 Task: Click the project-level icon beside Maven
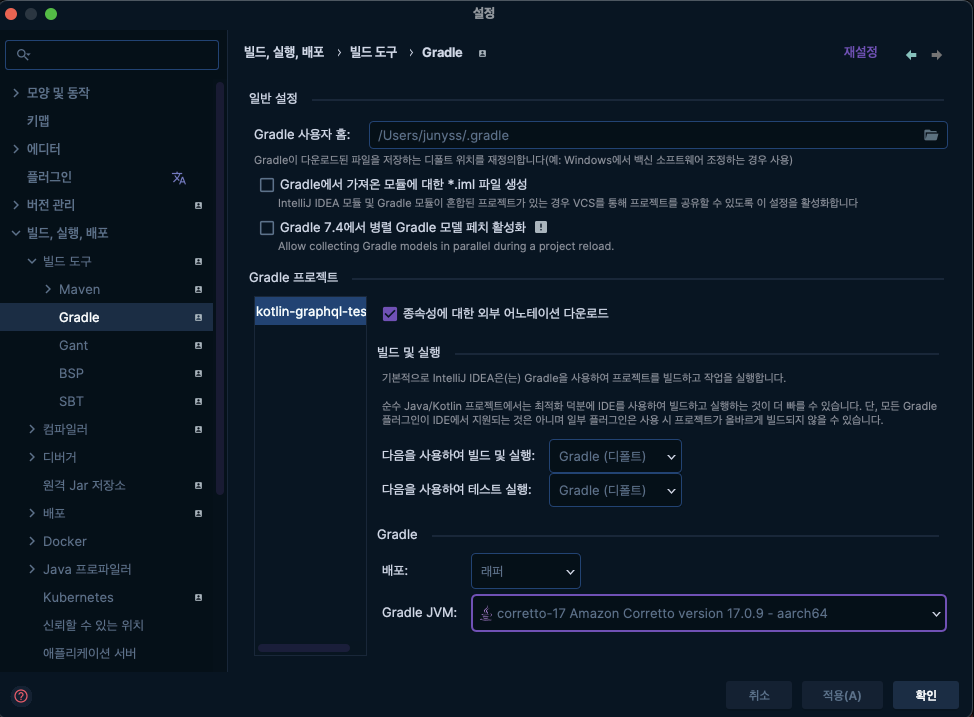[x=198, y=290]
